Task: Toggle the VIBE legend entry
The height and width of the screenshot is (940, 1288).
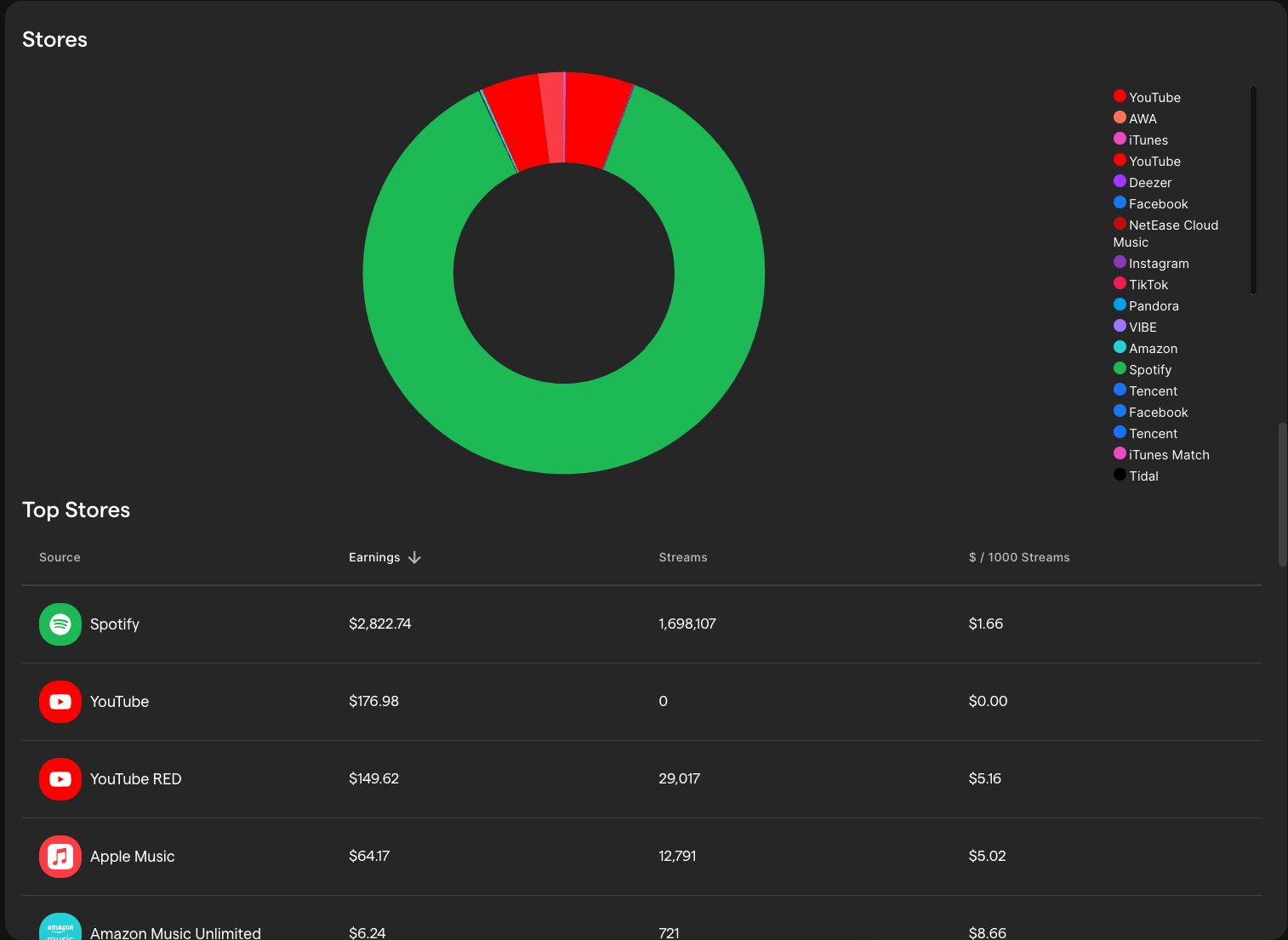Action: click(x=1135, y=327)
